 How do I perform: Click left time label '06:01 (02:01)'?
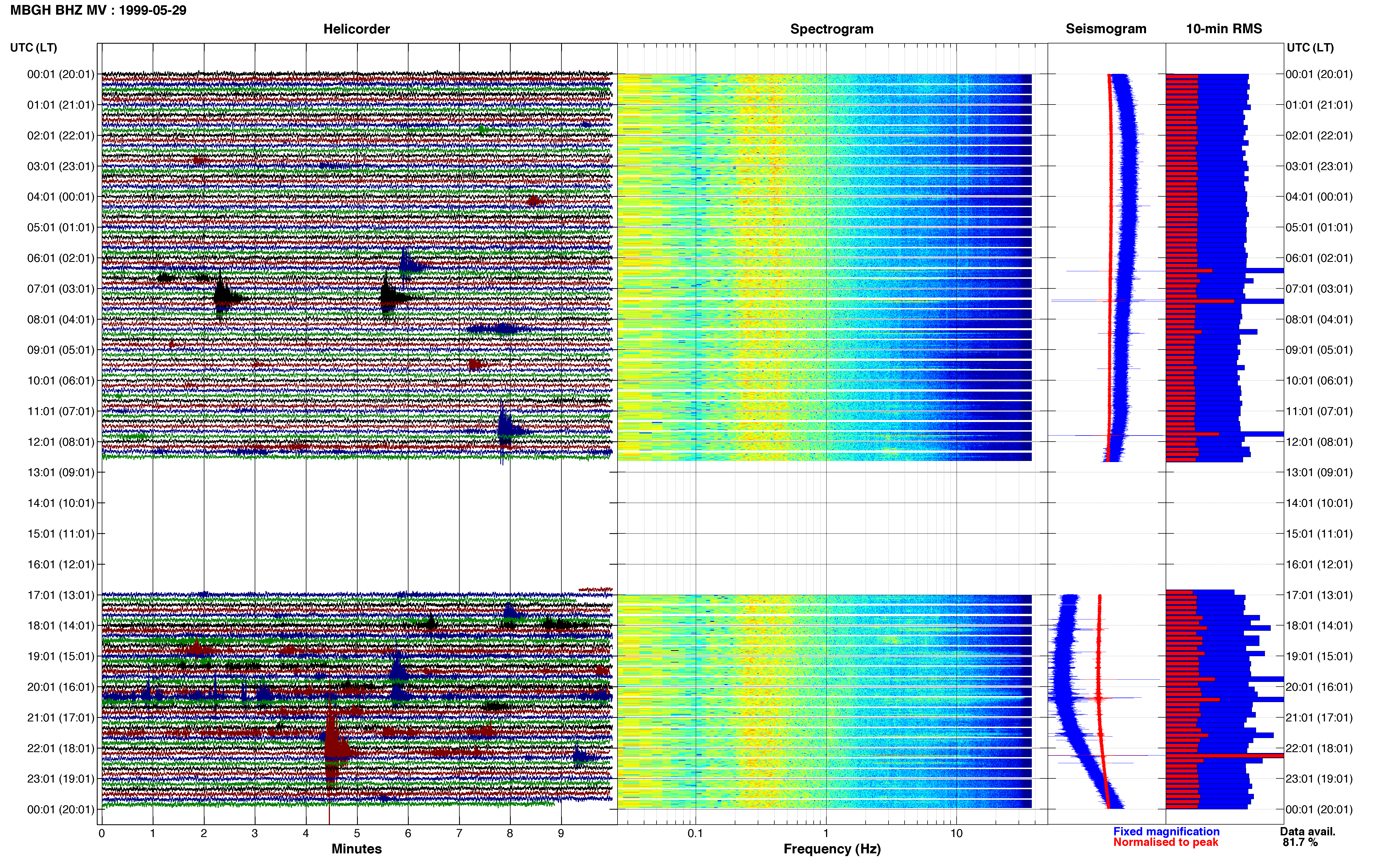pos(61,258)
